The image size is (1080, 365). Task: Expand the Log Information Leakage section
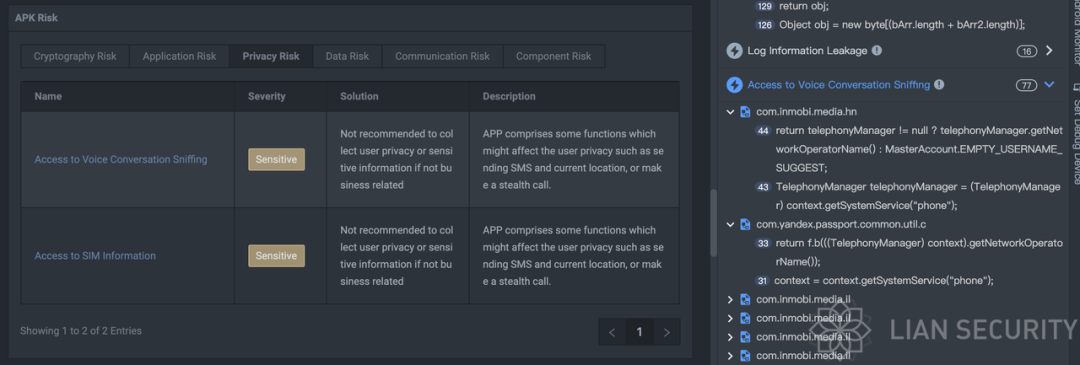pyautogui.click(x=1049, y=51)
